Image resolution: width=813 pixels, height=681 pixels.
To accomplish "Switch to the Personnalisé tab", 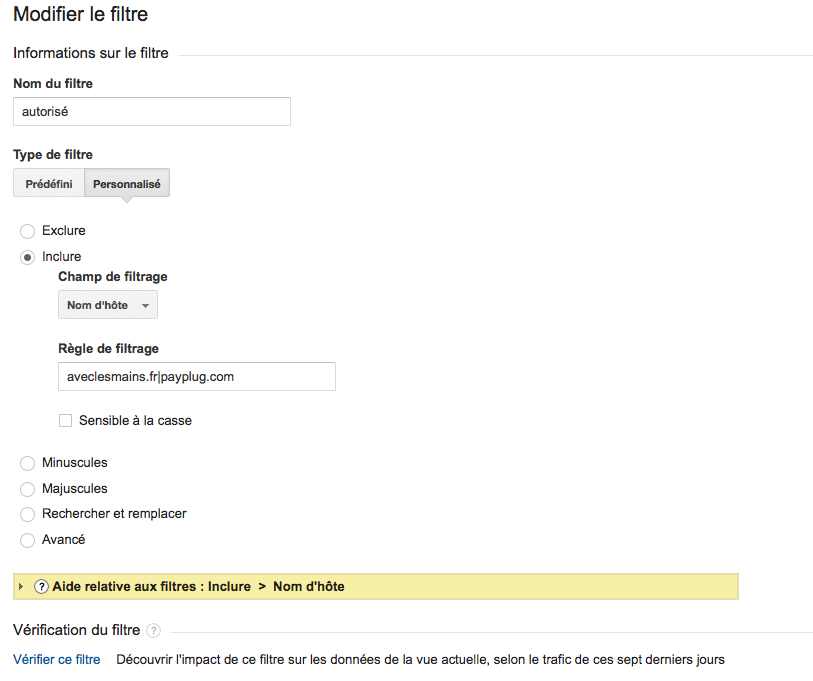I will click(x=127, y=184).
